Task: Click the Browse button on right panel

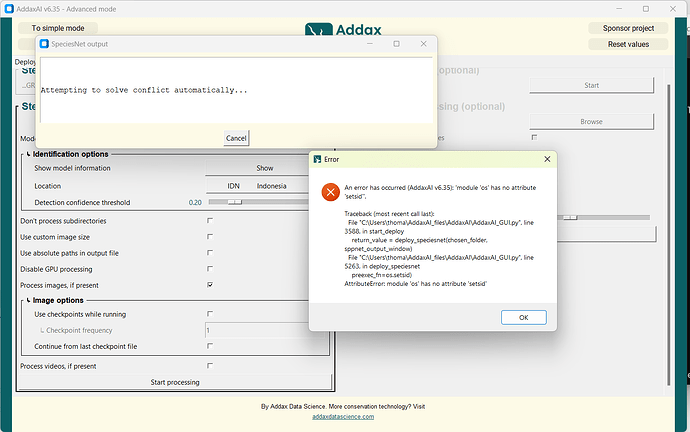Action: pyautogui.click(x=591, y=121)
